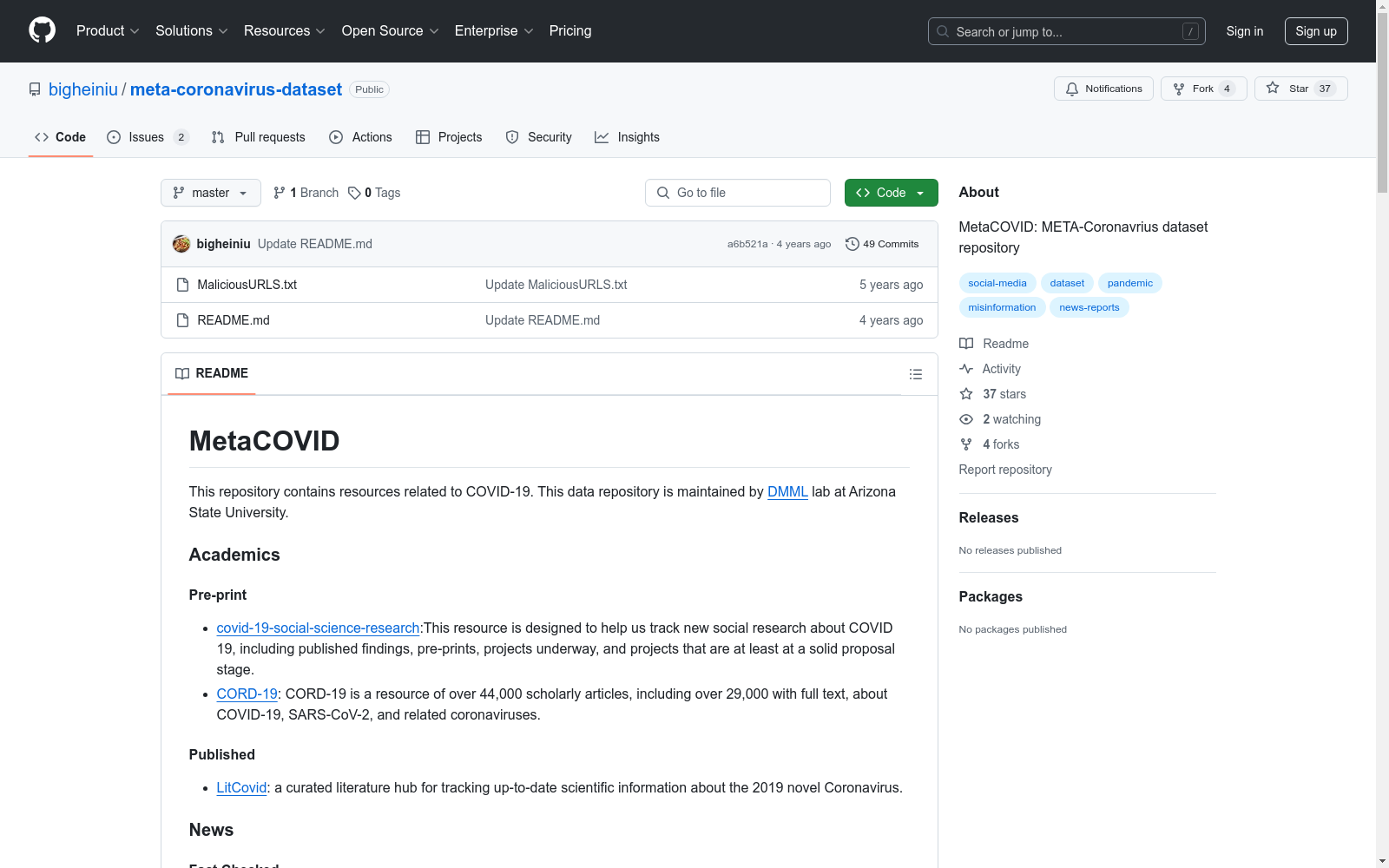Click the Fork button
1389x868 pixels.
(1203, 89)
